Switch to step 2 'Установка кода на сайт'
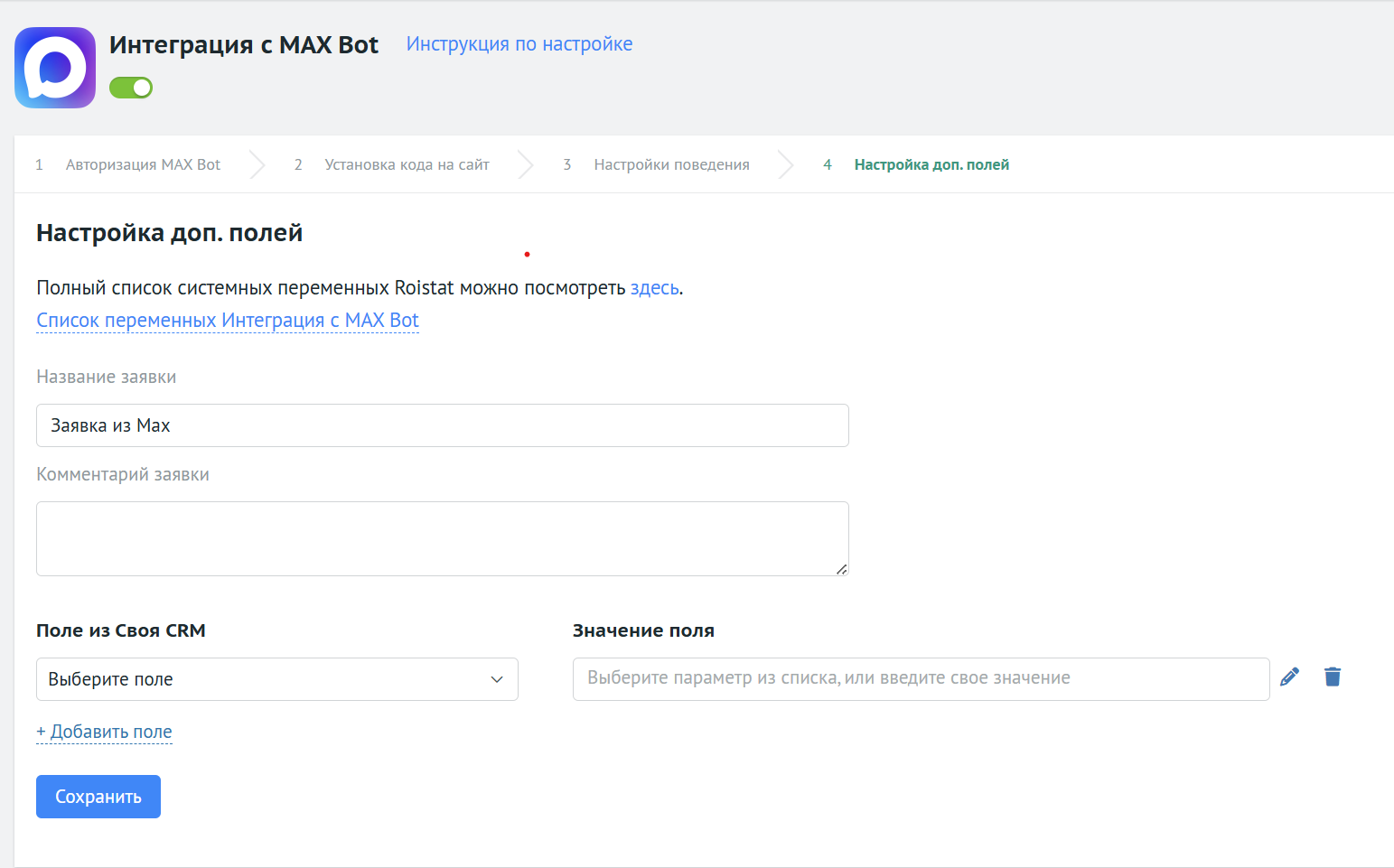The height and width of the screenshot is (868, 1394). click(x=407, y=164)
